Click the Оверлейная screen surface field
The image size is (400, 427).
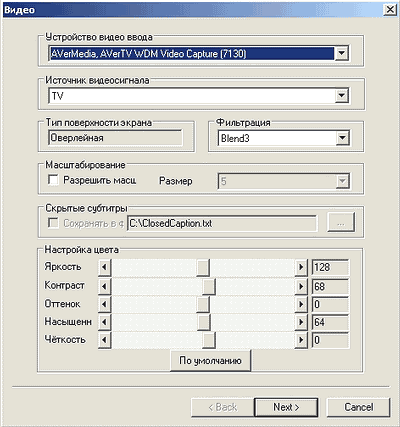[116, 138]
